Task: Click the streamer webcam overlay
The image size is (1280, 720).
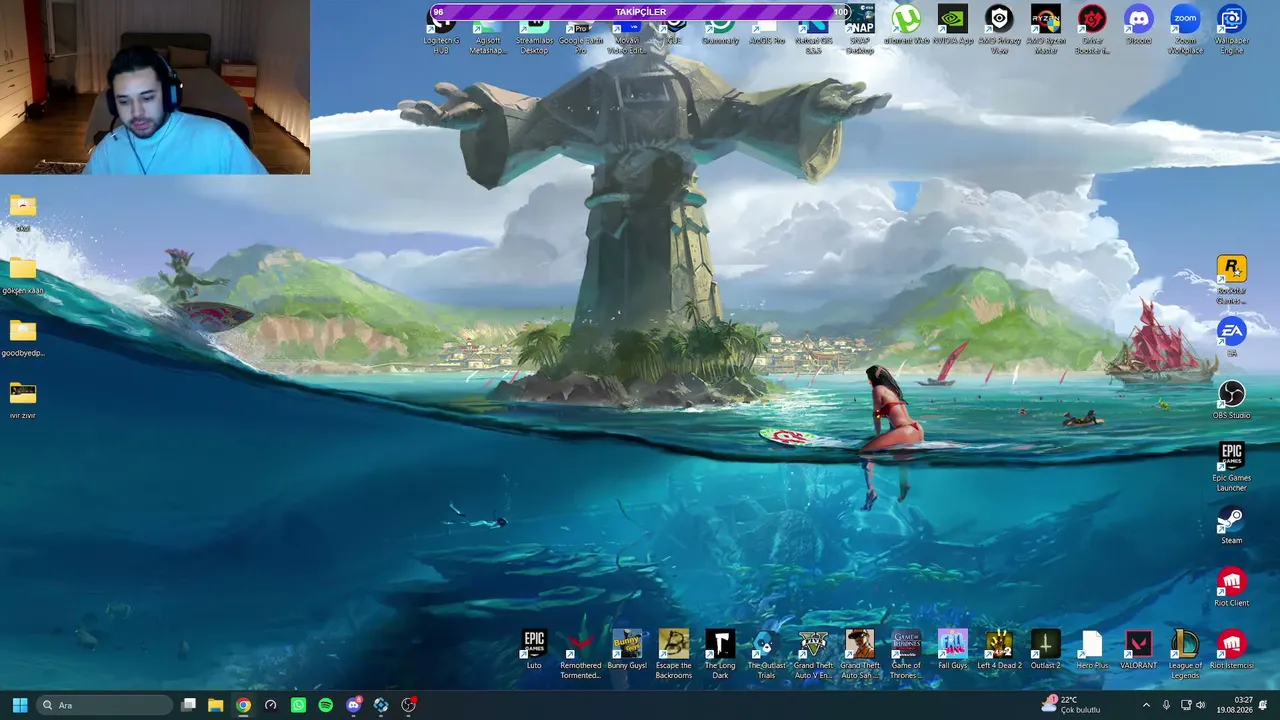Action: click(x=155, y=87)
